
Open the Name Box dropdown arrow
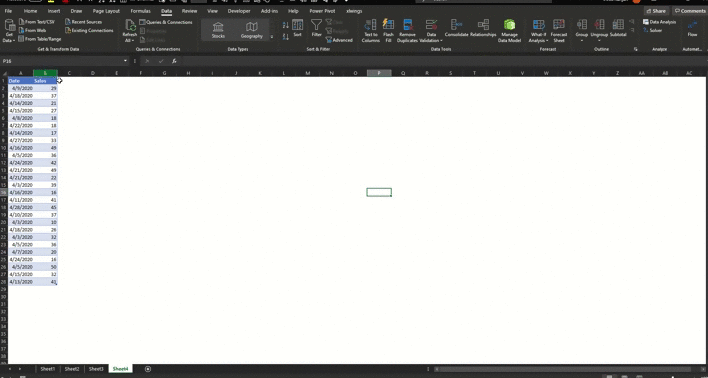pyautogui.click(x=125, y=61)
